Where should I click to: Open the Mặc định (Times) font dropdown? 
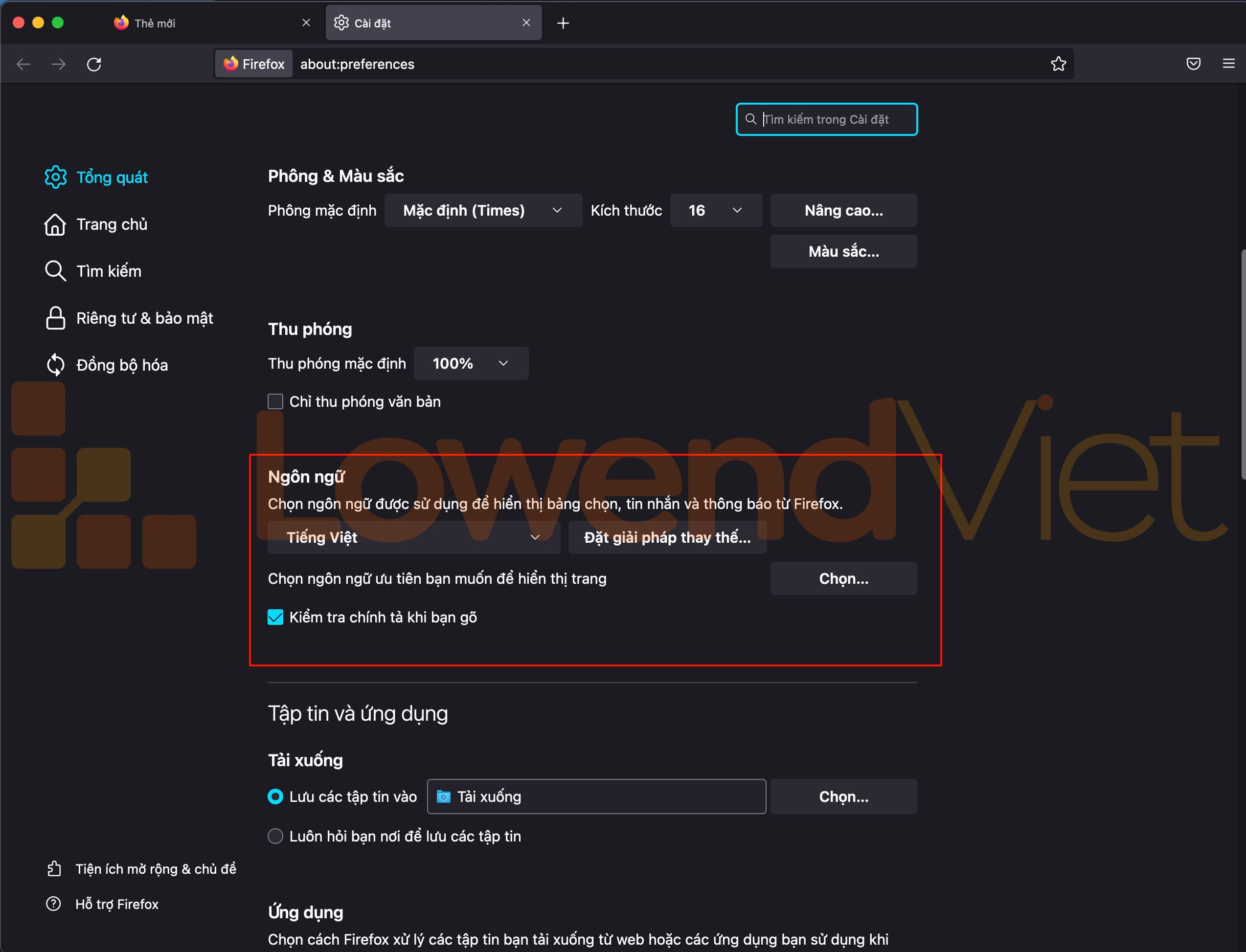[483, 210]
